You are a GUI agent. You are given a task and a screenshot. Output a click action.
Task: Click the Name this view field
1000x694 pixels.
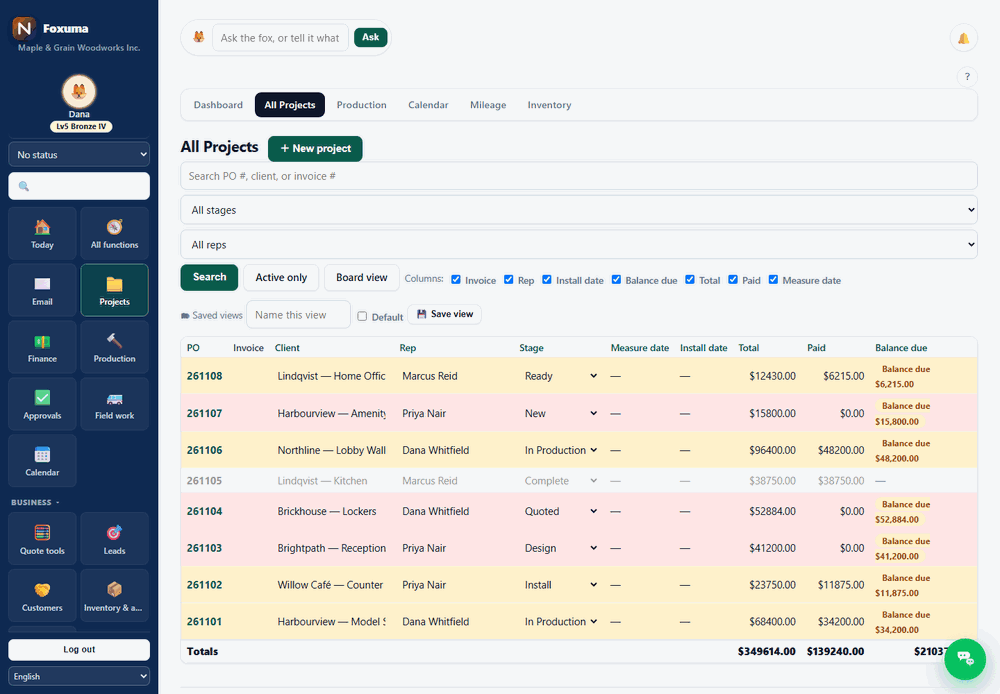coord(298,314)
